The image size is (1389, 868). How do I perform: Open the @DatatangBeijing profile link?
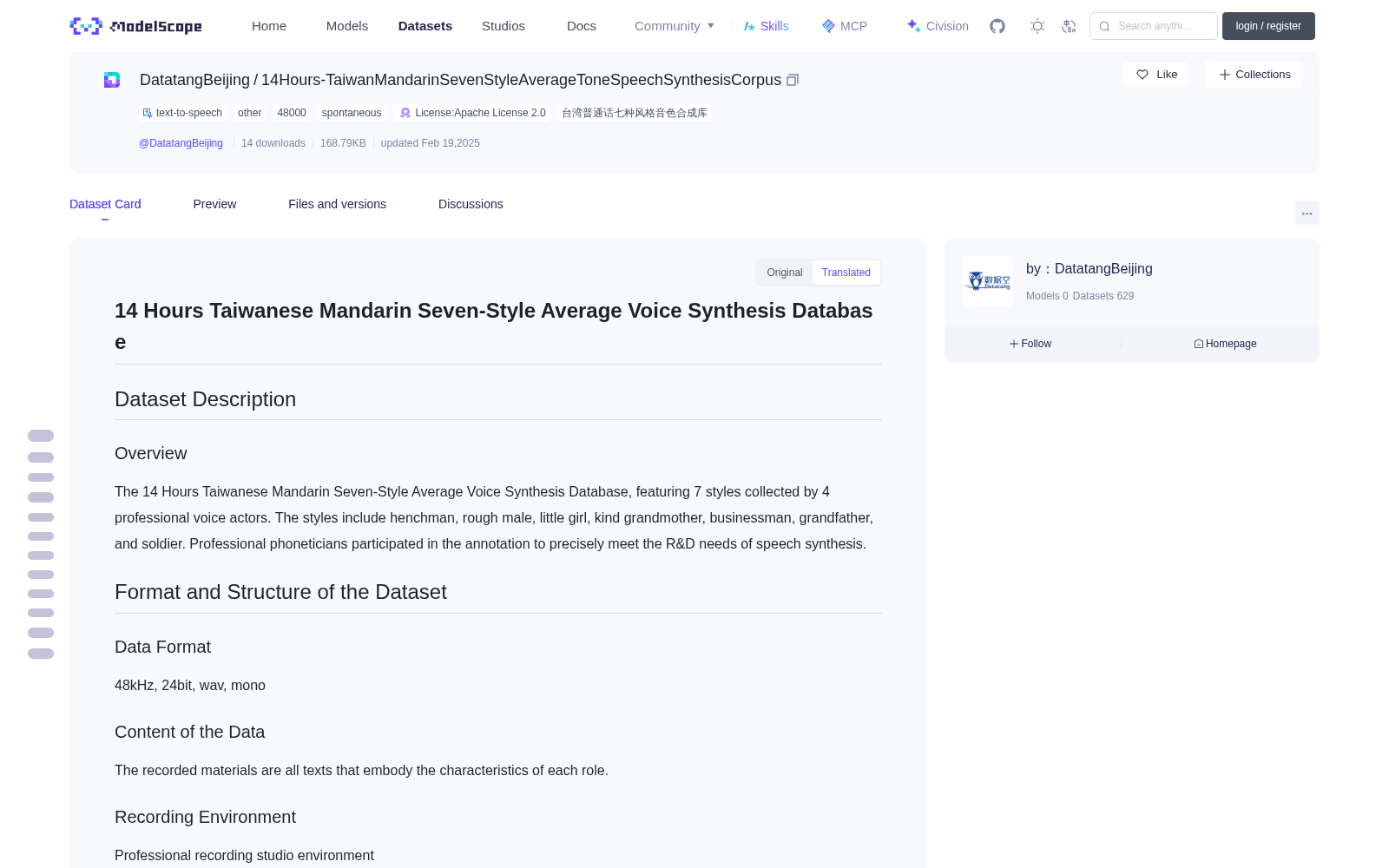click(181, 143)
